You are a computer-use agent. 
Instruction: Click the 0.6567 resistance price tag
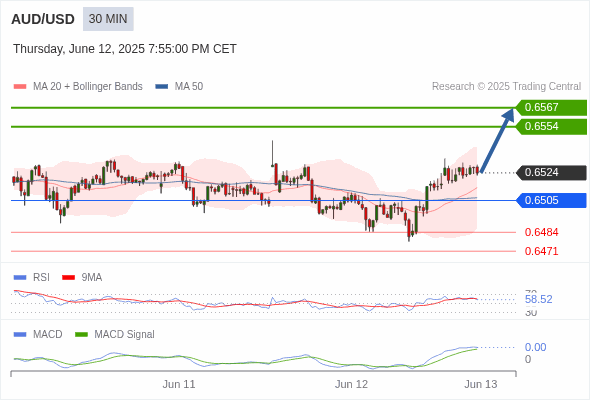click(x=551, y=108)
